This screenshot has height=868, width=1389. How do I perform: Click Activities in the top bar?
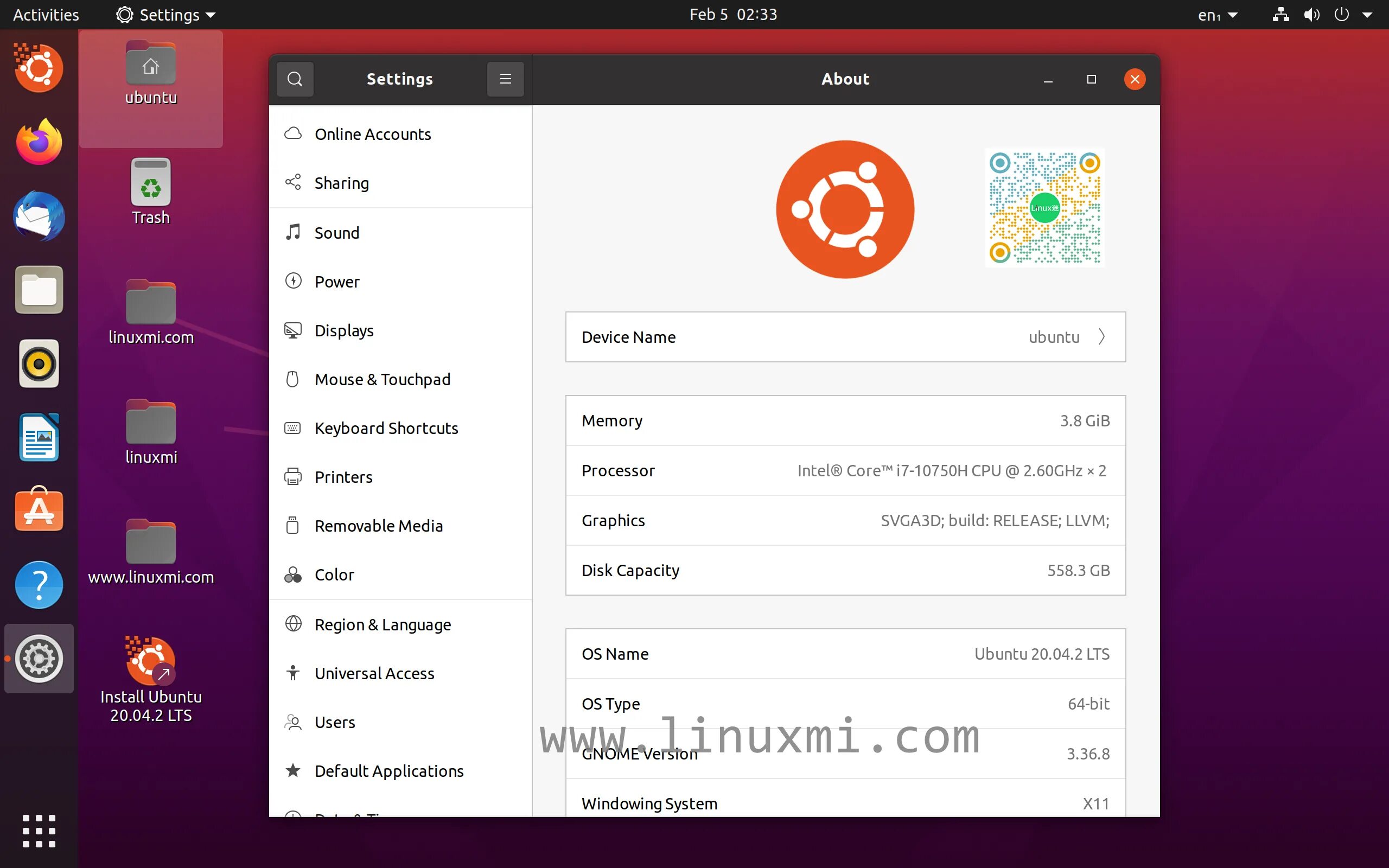pos(46,14)
